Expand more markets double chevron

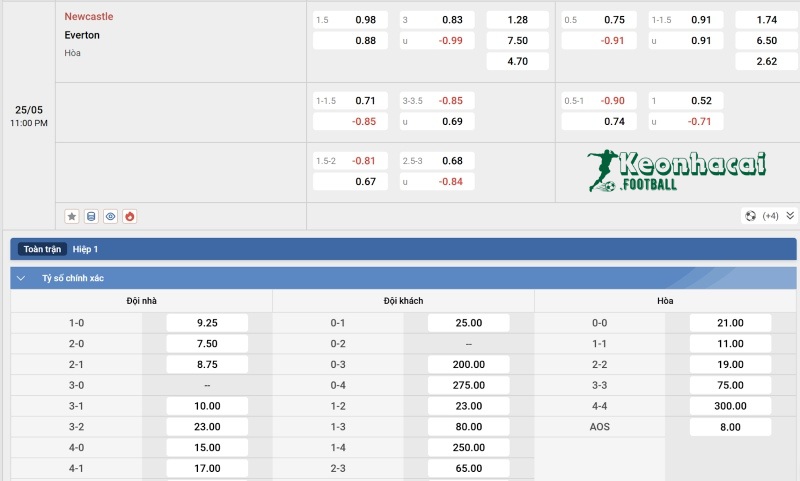pos(790,216)
